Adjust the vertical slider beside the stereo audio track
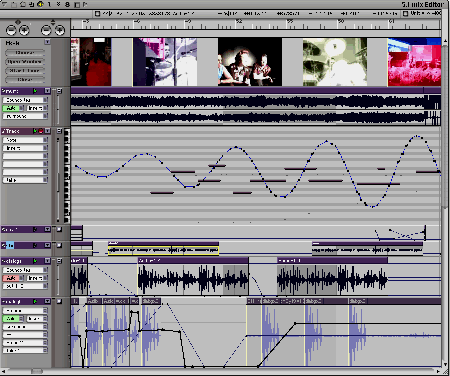 (58, 109)
